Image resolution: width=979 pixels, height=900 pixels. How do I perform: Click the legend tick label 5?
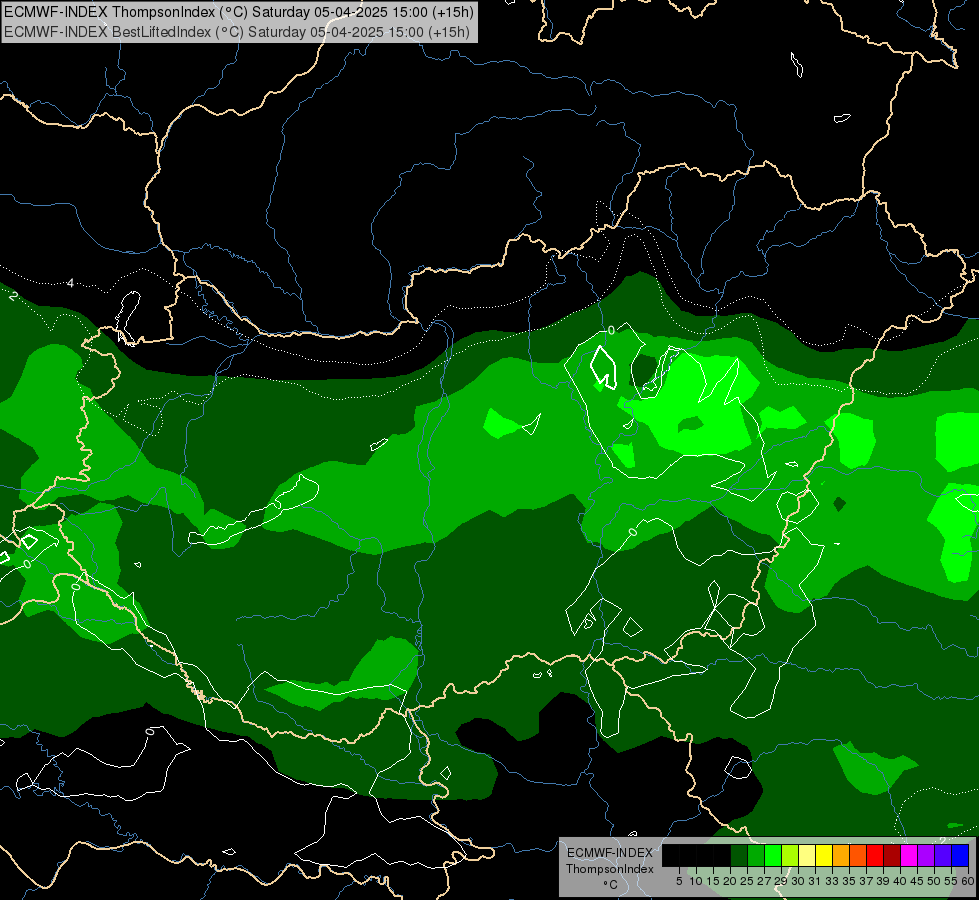[679, 881]
